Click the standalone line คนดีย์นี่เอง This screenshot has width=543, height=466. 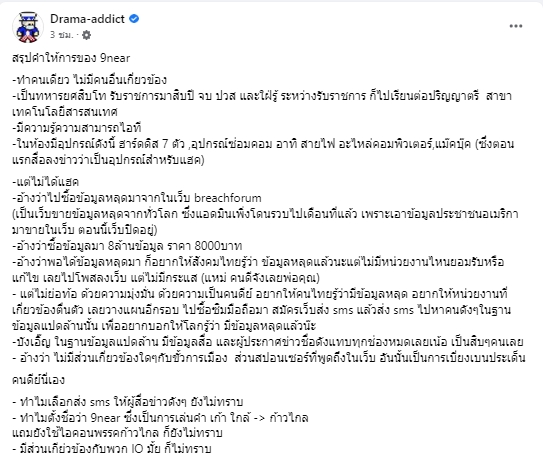click(38, 380)
